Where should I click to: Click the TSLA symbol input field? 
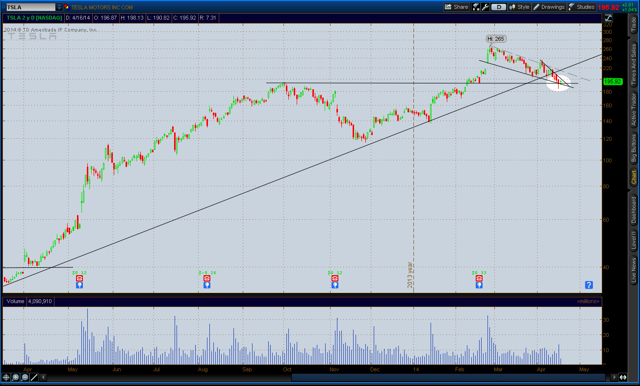[x=31, y=7]
